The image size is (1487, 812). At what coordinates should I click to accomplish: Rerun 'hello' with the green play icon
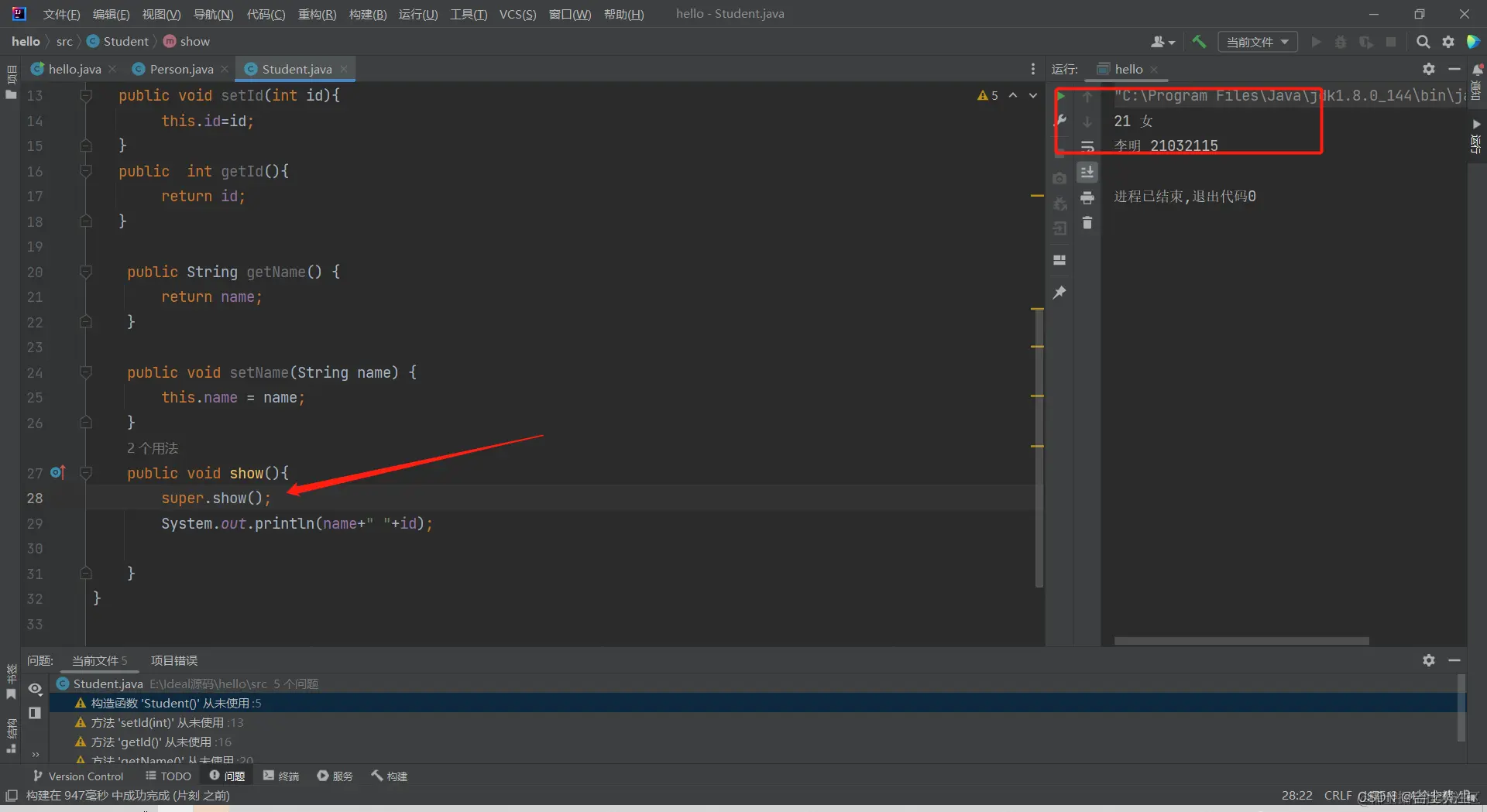tap(1060, 96)
